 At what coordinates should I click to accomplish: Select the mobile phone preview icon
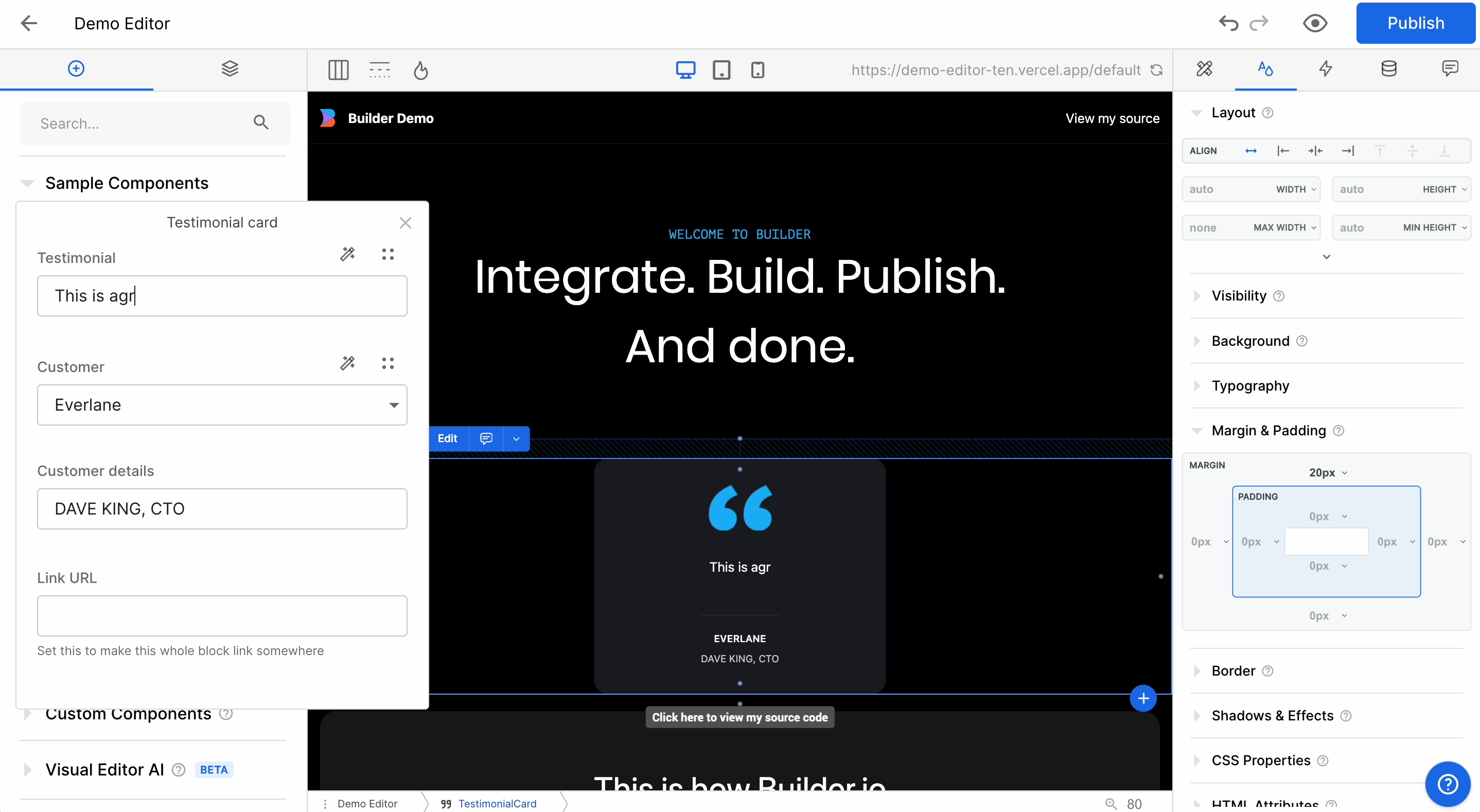(x=757, y=70)
